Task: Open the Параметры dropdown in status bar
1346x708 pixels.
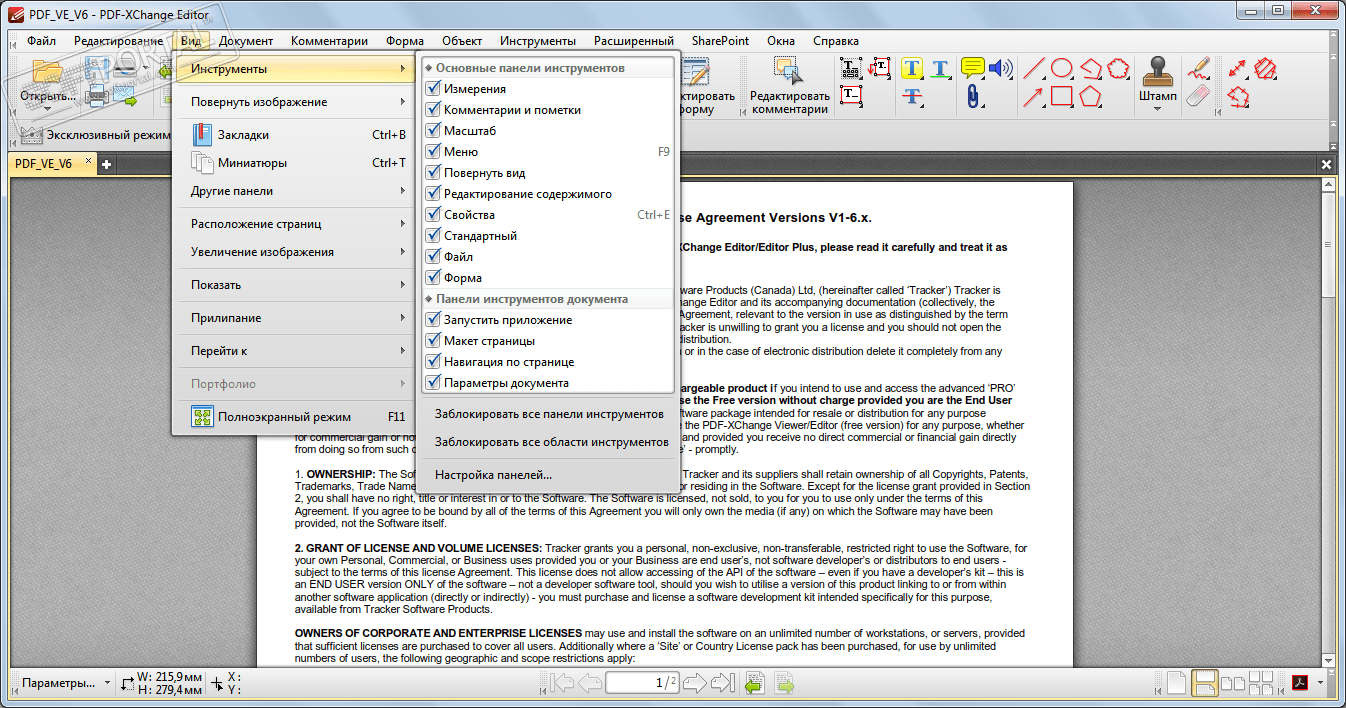Action: [66, 683]
